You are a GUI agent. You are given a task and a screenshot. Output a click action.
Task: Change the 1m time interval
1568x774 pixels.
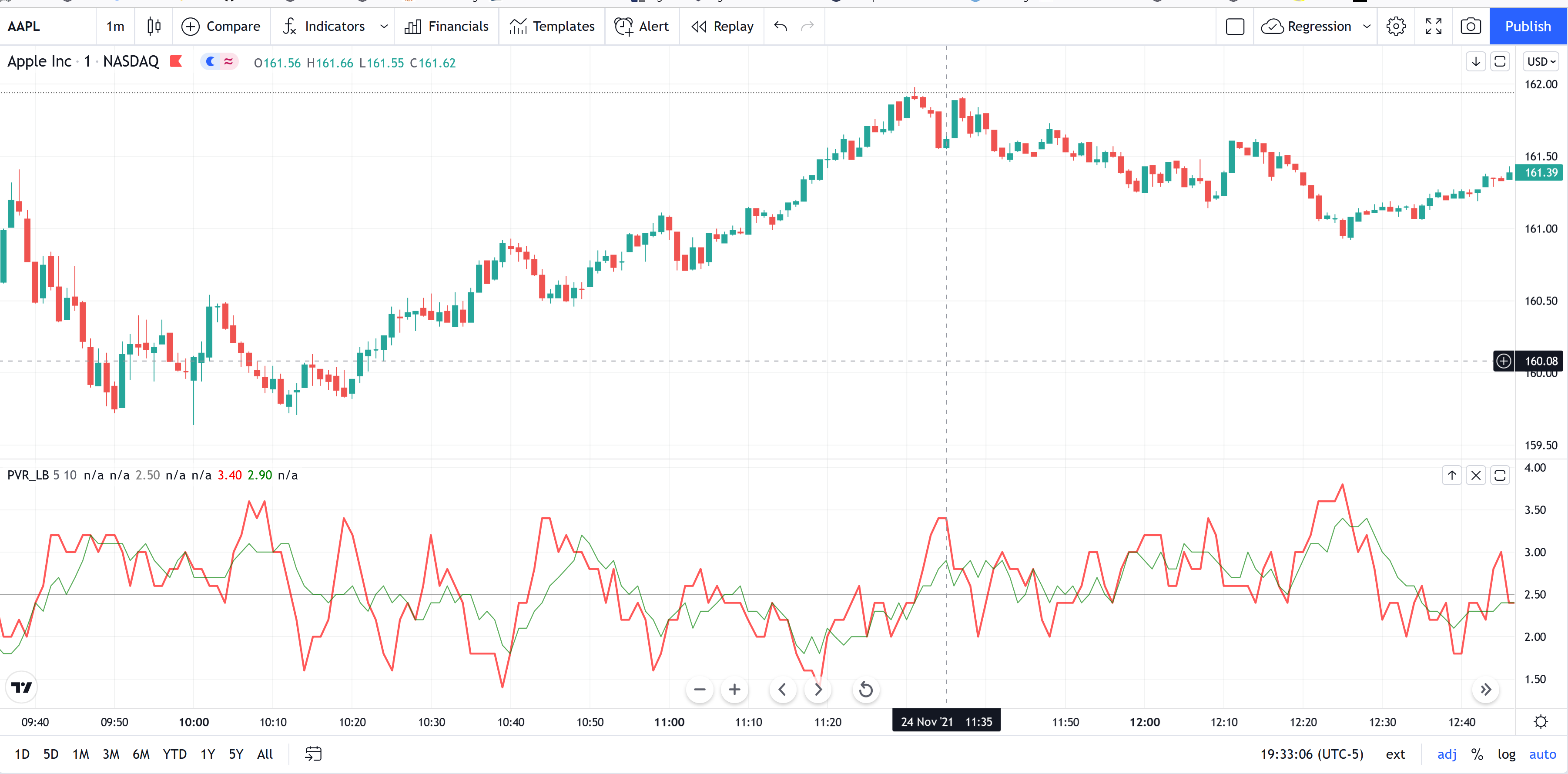tap(115, 26)
